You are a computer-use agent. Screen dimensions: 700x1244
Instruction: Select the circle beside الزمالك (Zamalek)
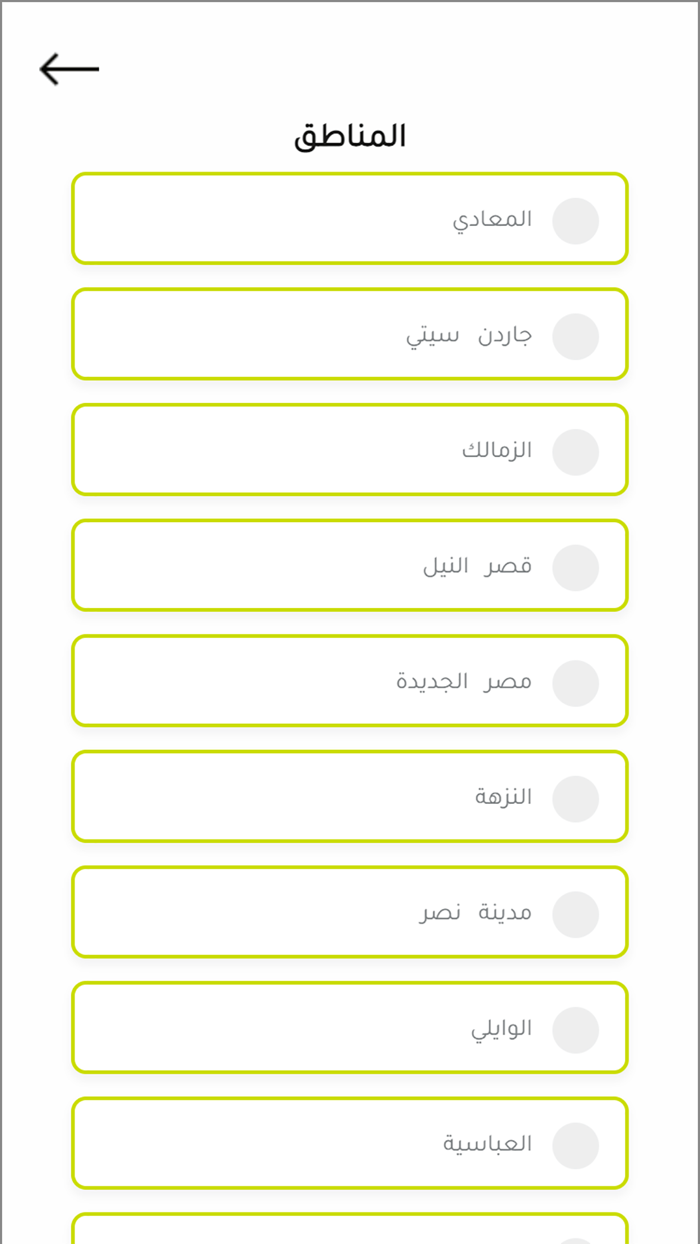pos(577,450)
